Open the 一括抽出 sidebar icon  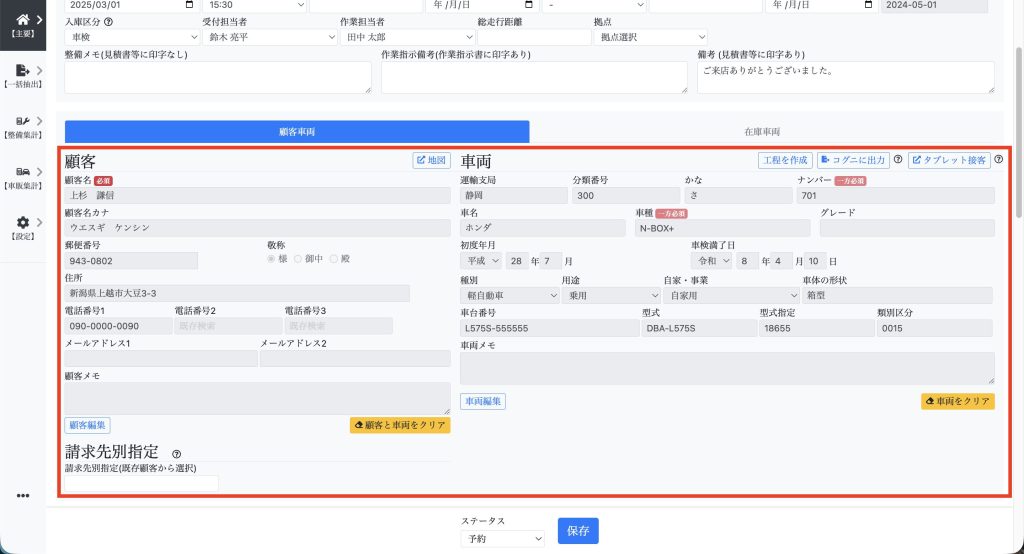[23, 70]
